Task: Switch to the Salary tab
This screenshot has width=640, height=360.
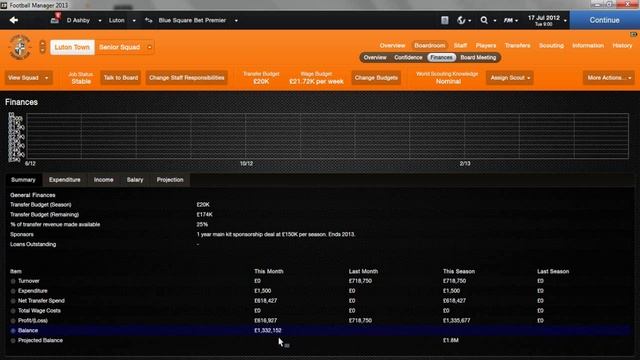Action: click(x=135, y=180)
